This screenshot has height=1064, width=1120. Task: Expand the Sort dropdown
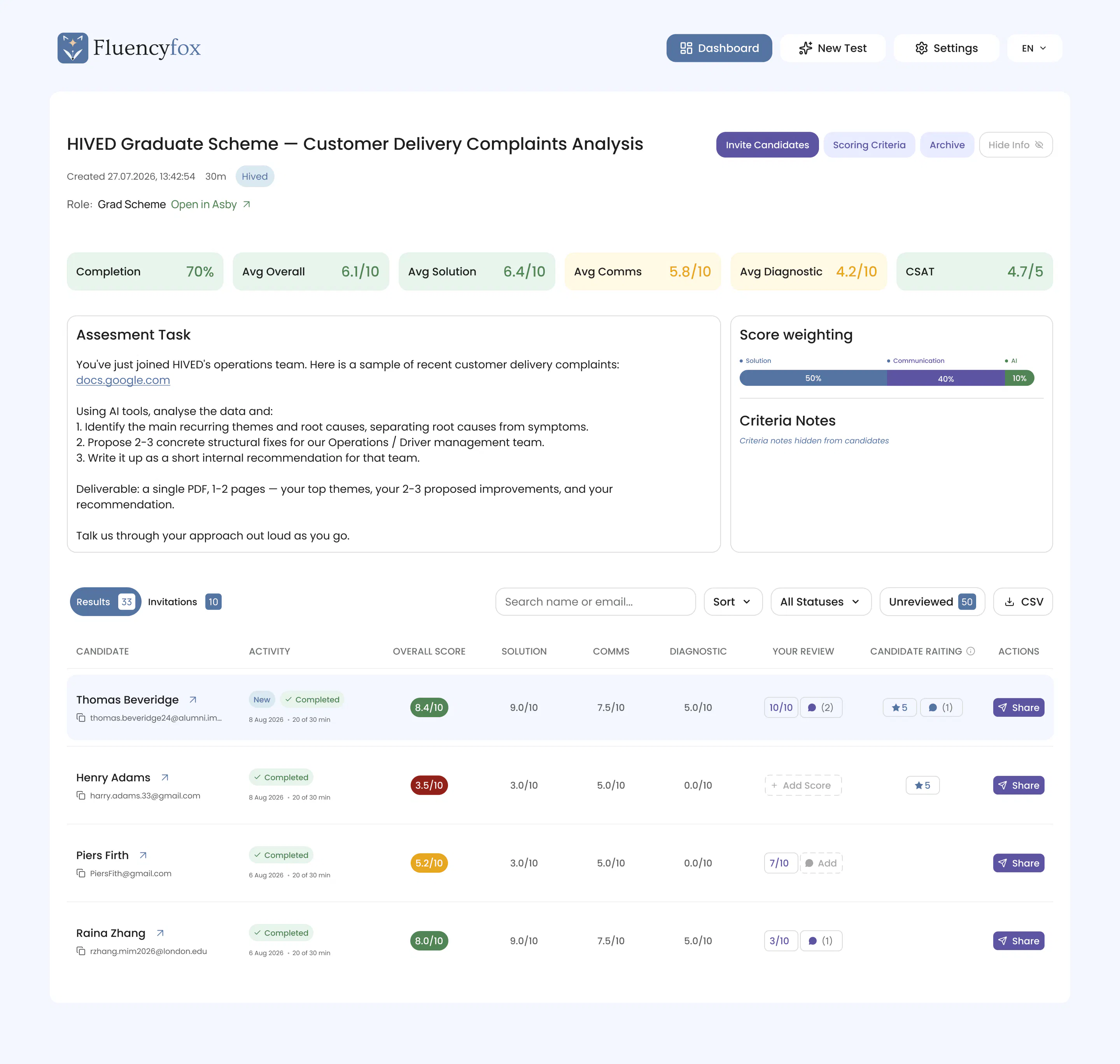733,602
